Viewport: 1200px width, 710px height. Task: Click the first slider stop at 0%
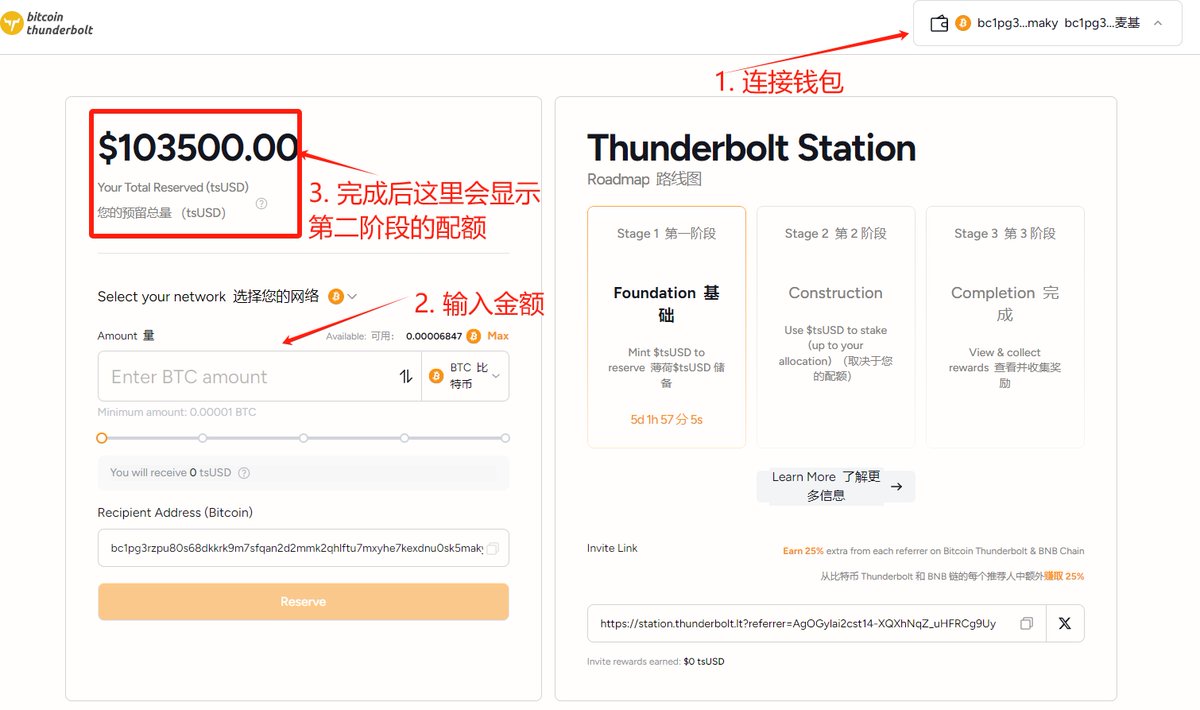point(101,438)
